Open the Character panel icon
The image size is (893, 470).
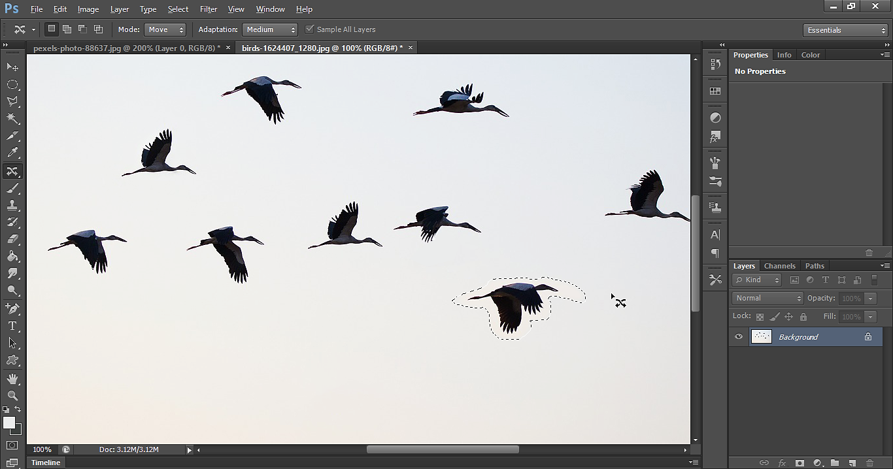(715, 234)
